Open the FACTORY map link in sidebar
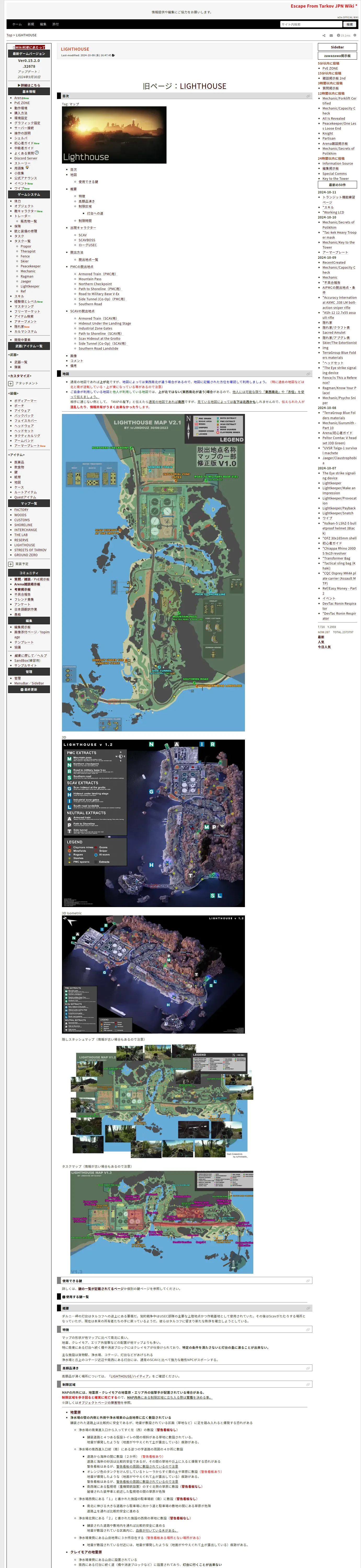Screen dimensions: 361x1568 click(x=21, y=510)
